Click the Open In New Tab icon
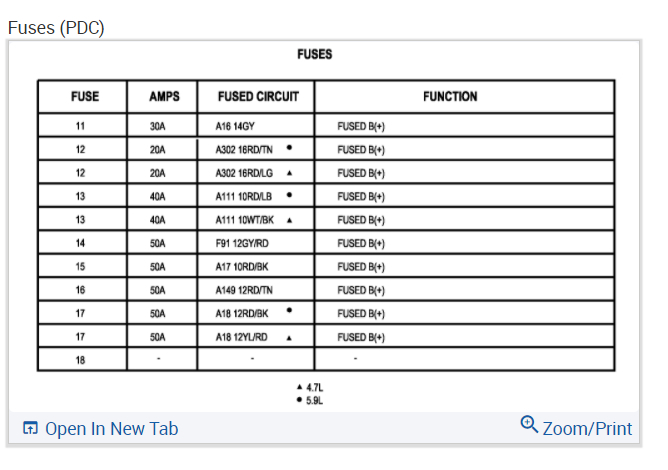The width and height of the screenshot is (668, 470). [x=30, y=429]
